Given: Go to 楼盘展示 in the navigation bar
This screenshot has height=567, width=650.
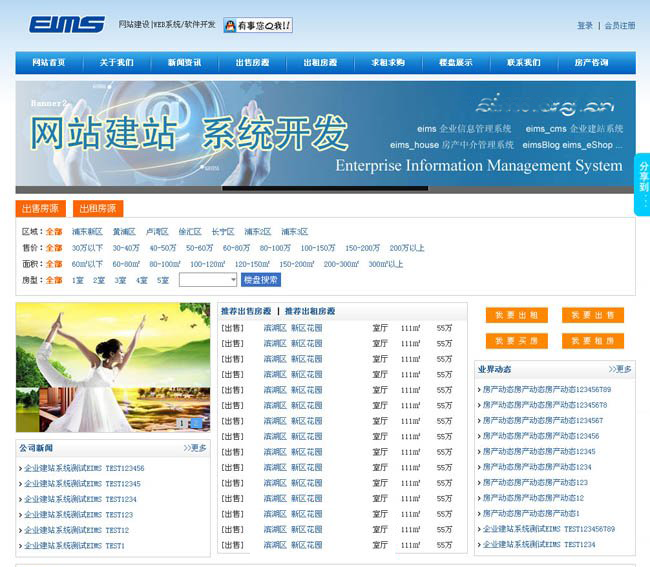Looking at the screenshot, I should 455,63.
